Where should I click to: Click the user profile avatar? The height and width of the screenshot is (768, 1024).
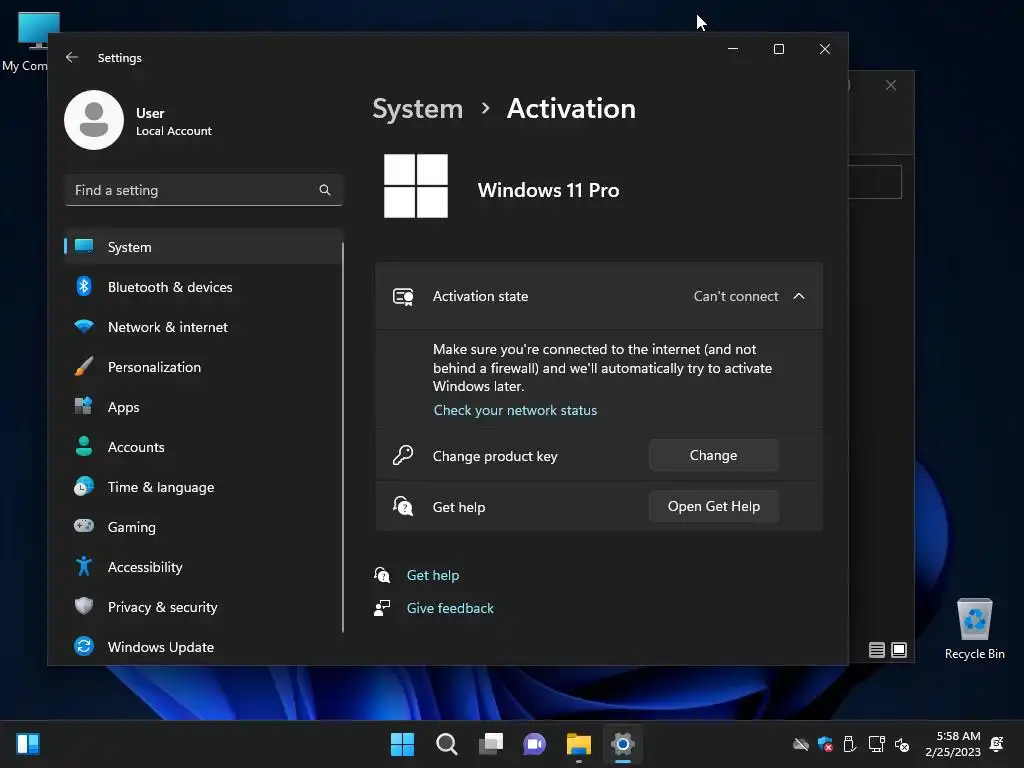[x=94, y=120]
